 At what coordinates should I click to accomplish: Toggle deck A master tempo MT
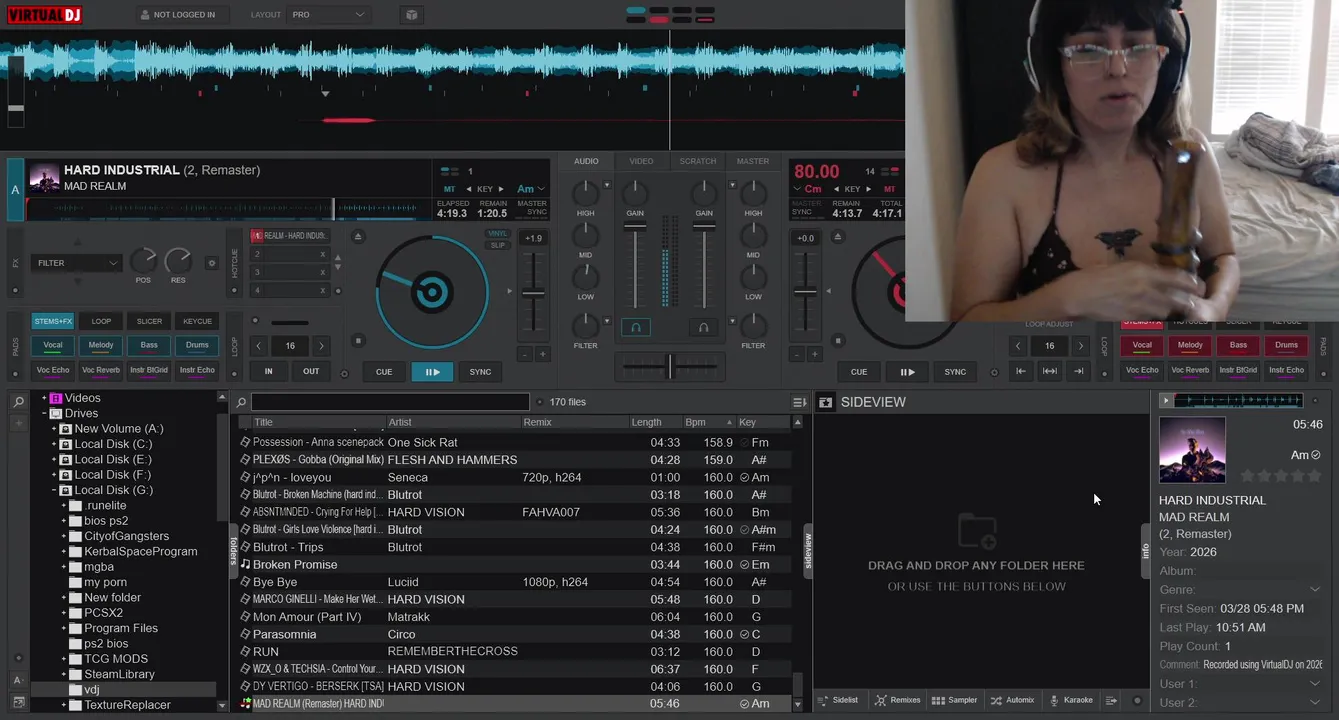pyautogui.click(x=450, y=189)
